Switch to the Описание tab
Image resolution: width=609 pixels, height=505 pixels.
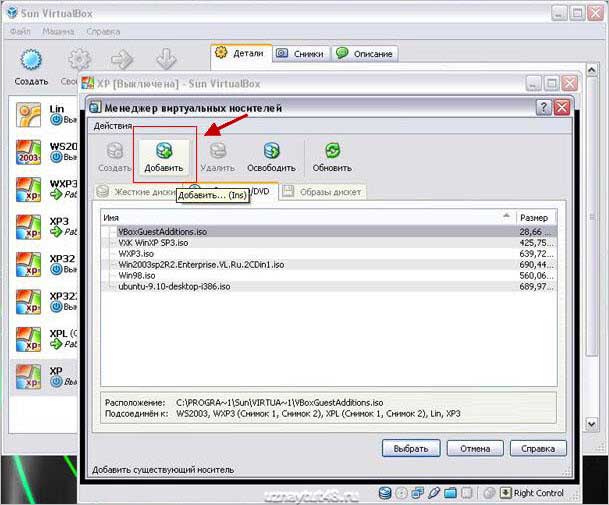(x=365, y=54)
